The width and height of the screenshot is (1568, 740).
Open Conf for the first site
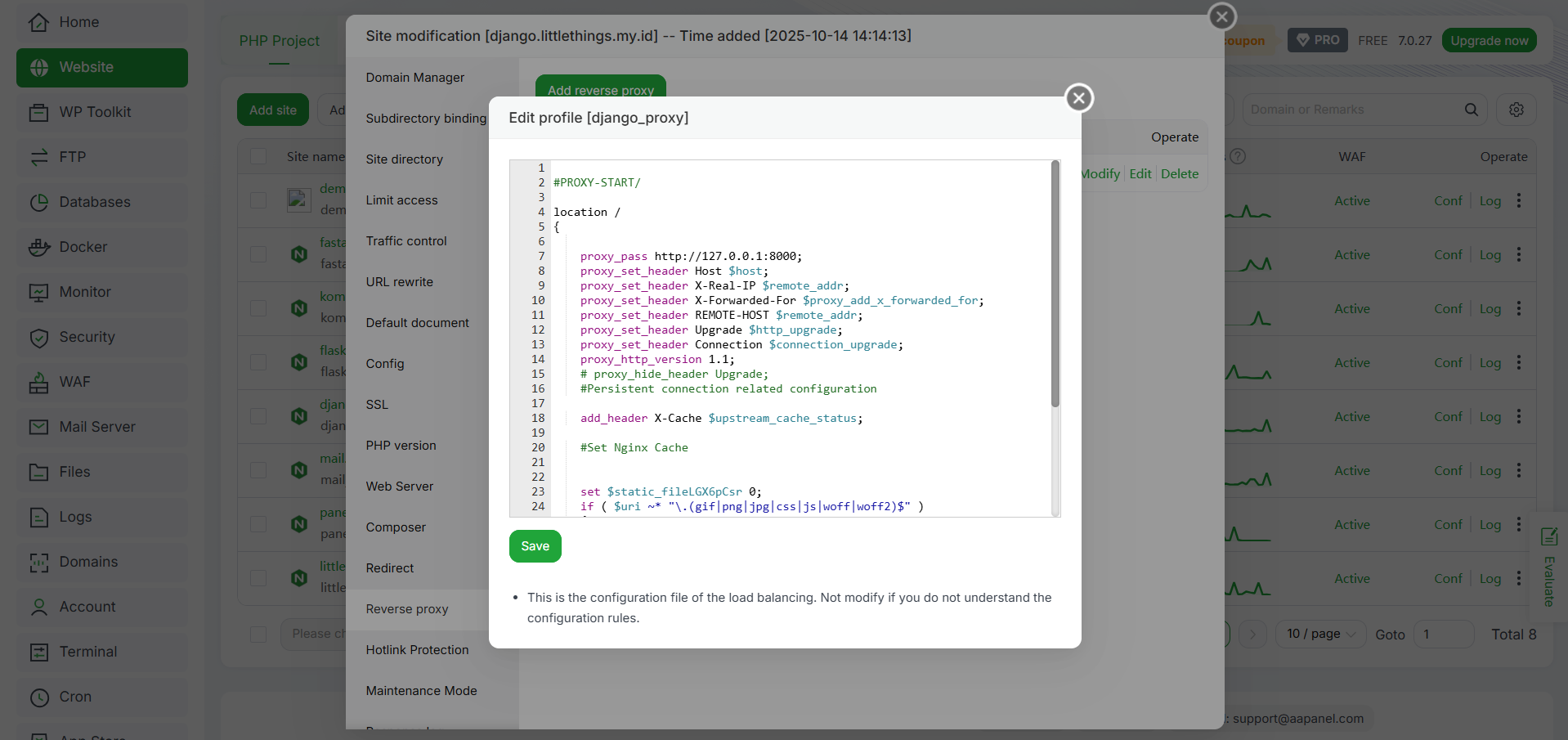(x=1448, y=200)
